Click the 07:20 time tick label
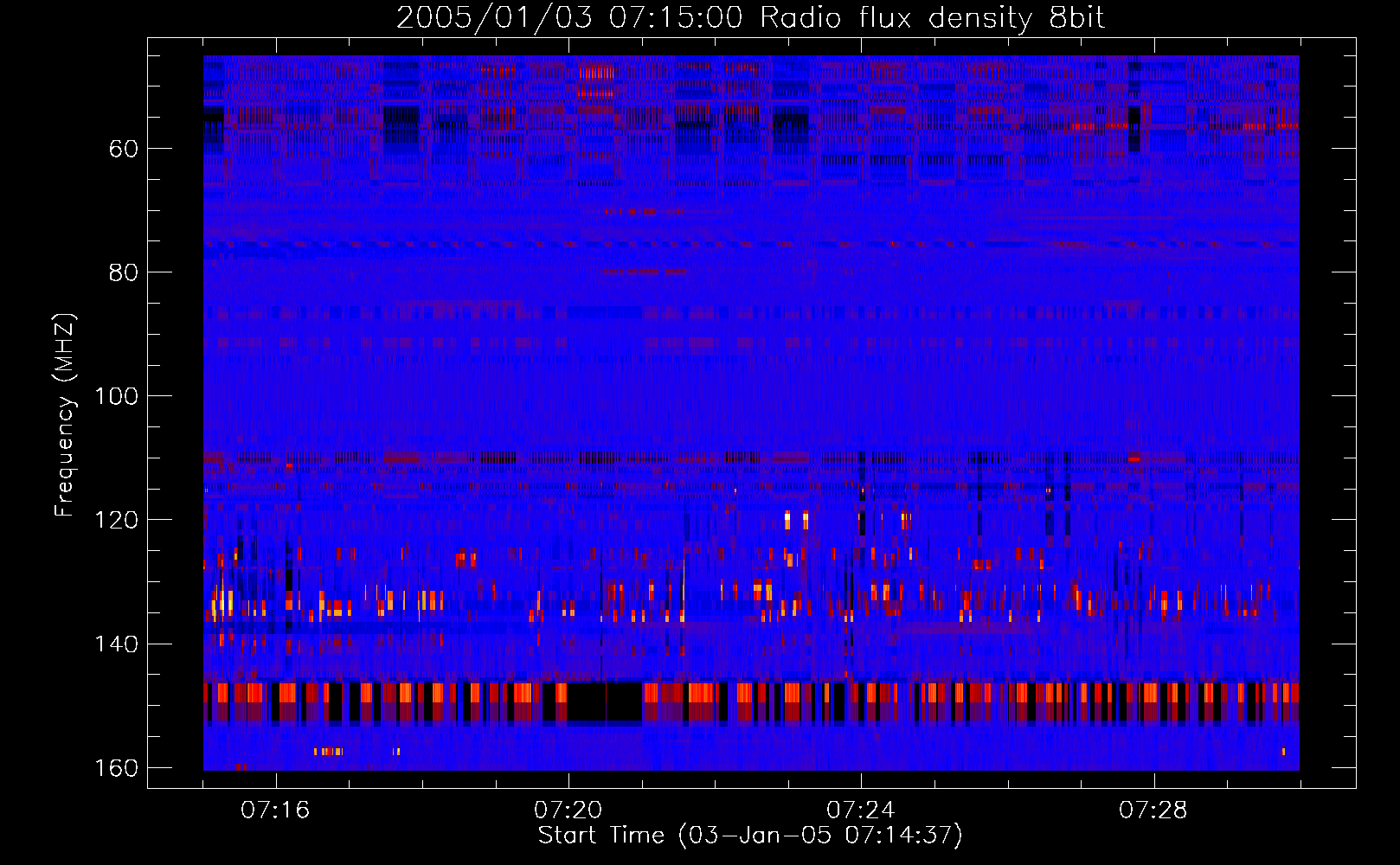 (568, 811)
